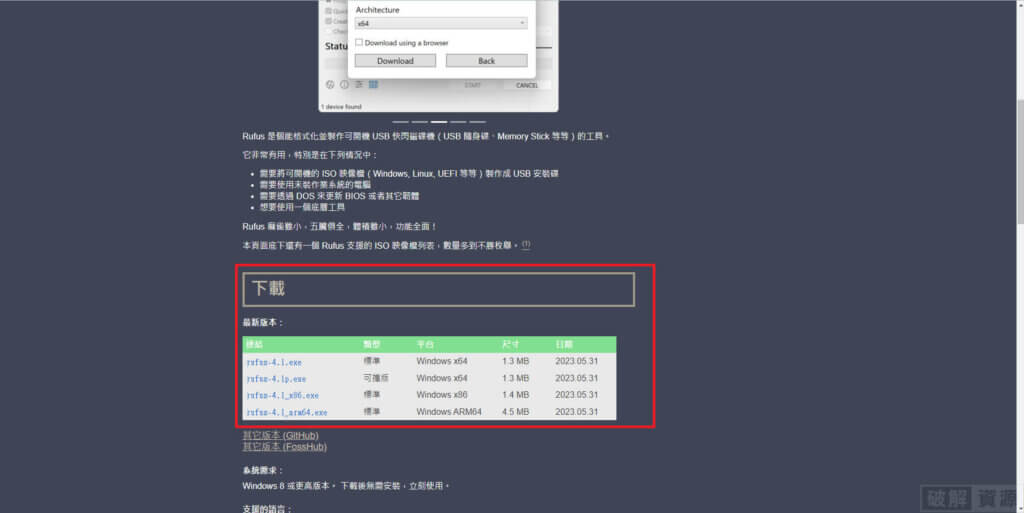Screen dimensions: 1024x513
Task: Click the CANCEL button in Rufus
Action: point(527,85)
